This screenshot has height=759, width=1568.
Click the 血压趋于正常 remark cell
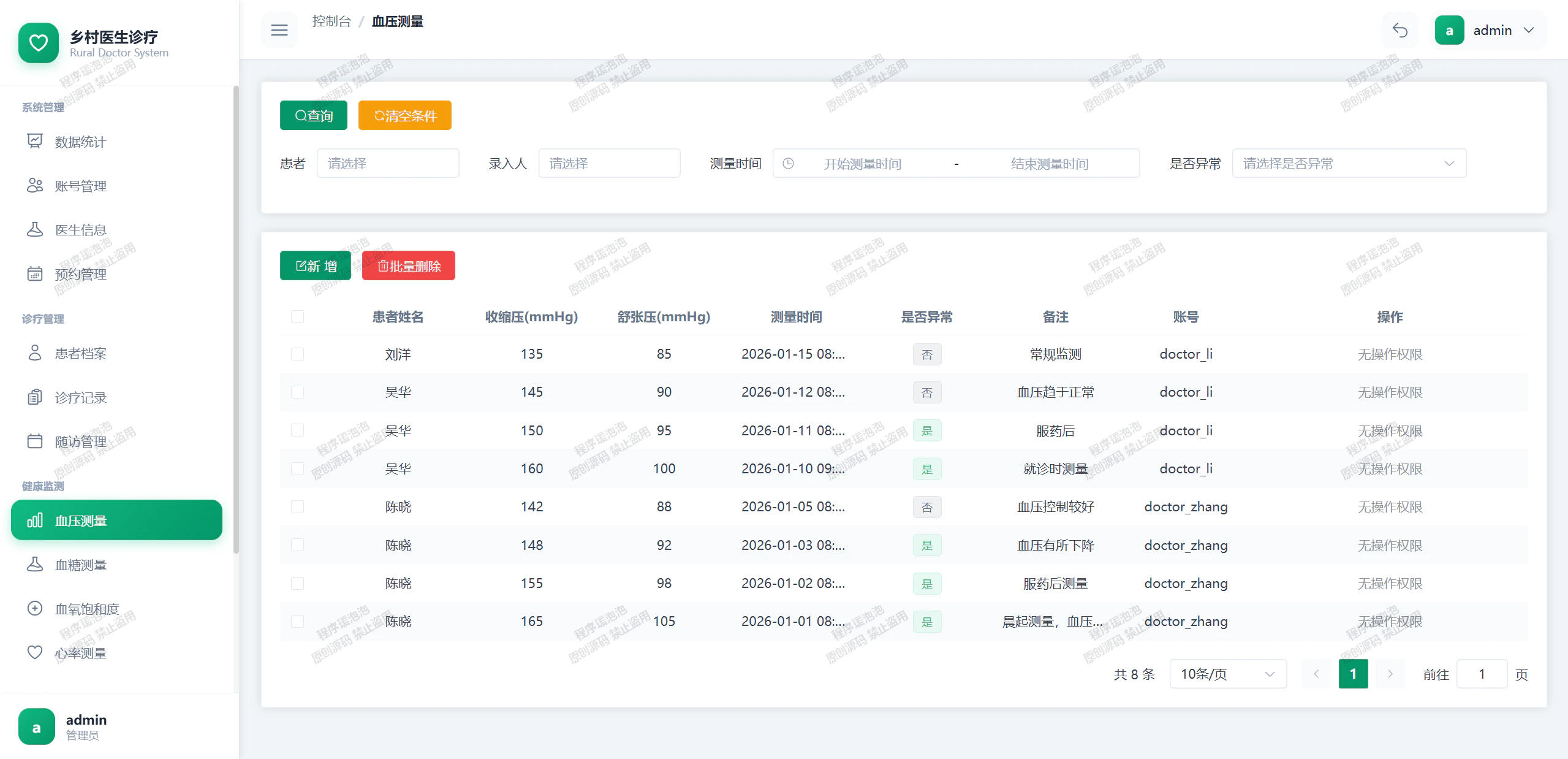1055,392
